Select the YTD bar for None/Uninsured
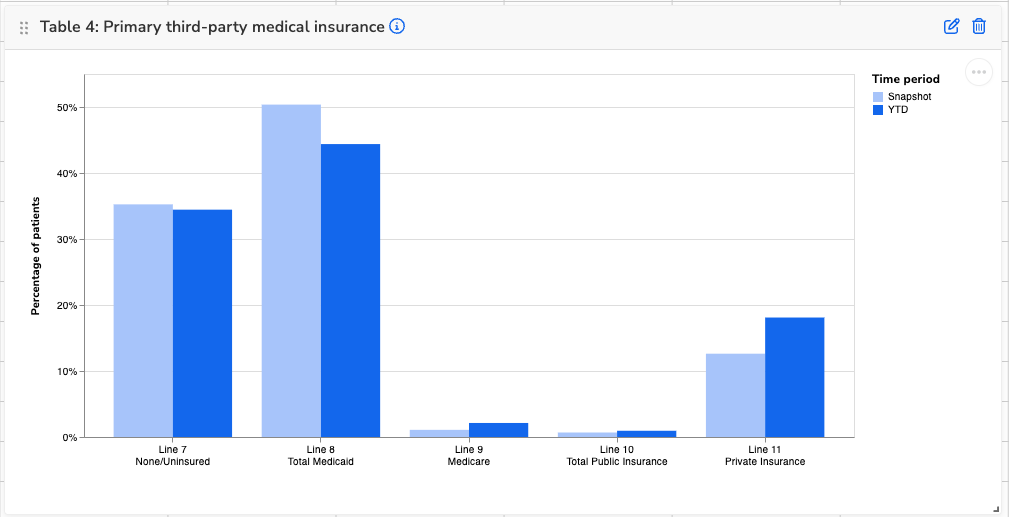The height and width of the screenshot is (517, 1009). pos(202,323)
